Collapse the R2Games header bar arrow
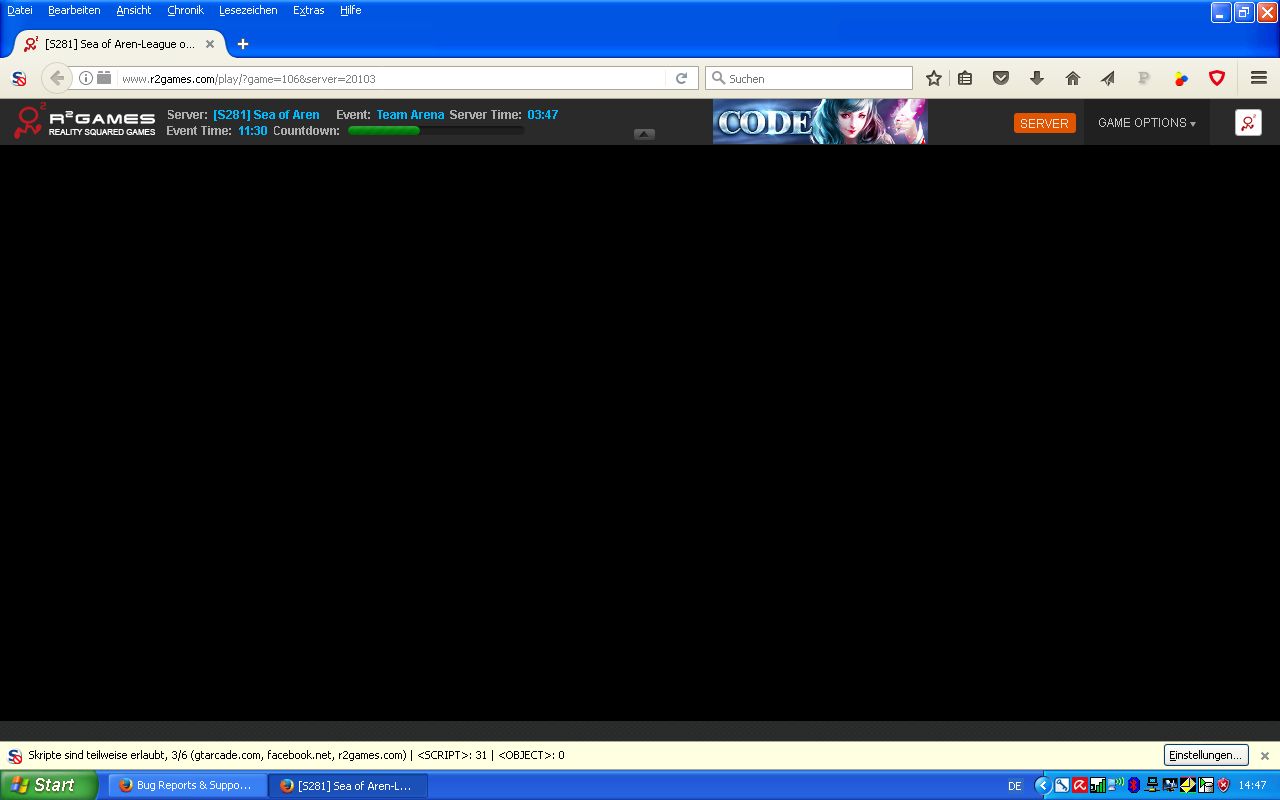This screenshot has height=800, width=1280. (644, 134)
